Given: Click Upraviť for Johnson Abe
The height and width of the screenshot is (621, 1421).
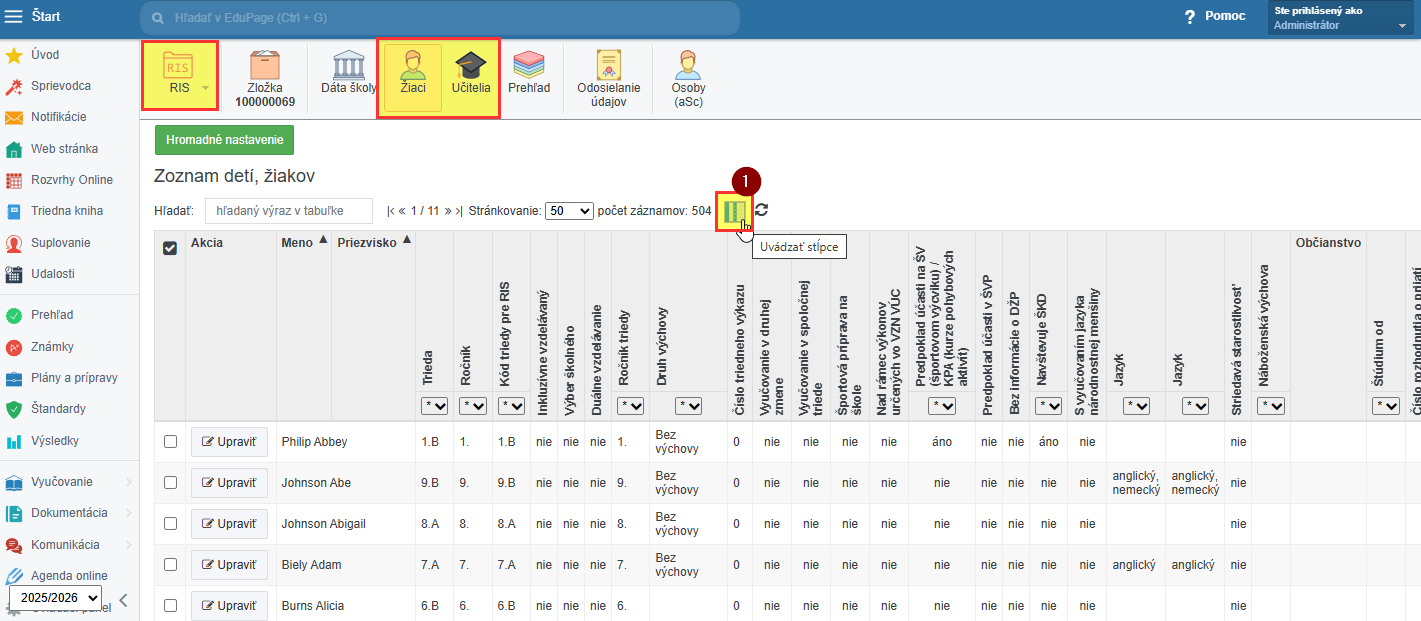Looking at the screenshot, I should click(229, 483).
